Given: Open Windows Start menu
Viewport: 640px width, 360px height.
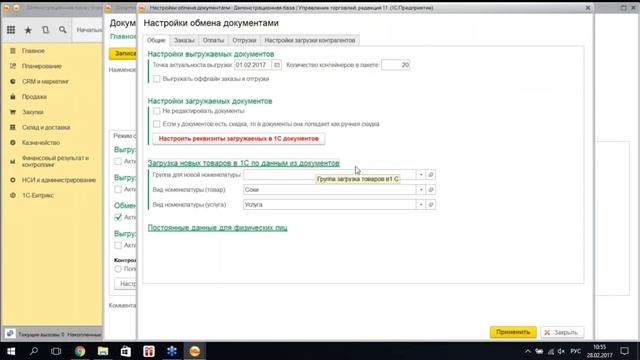Looking at the screenshot, I should [11, 351].
